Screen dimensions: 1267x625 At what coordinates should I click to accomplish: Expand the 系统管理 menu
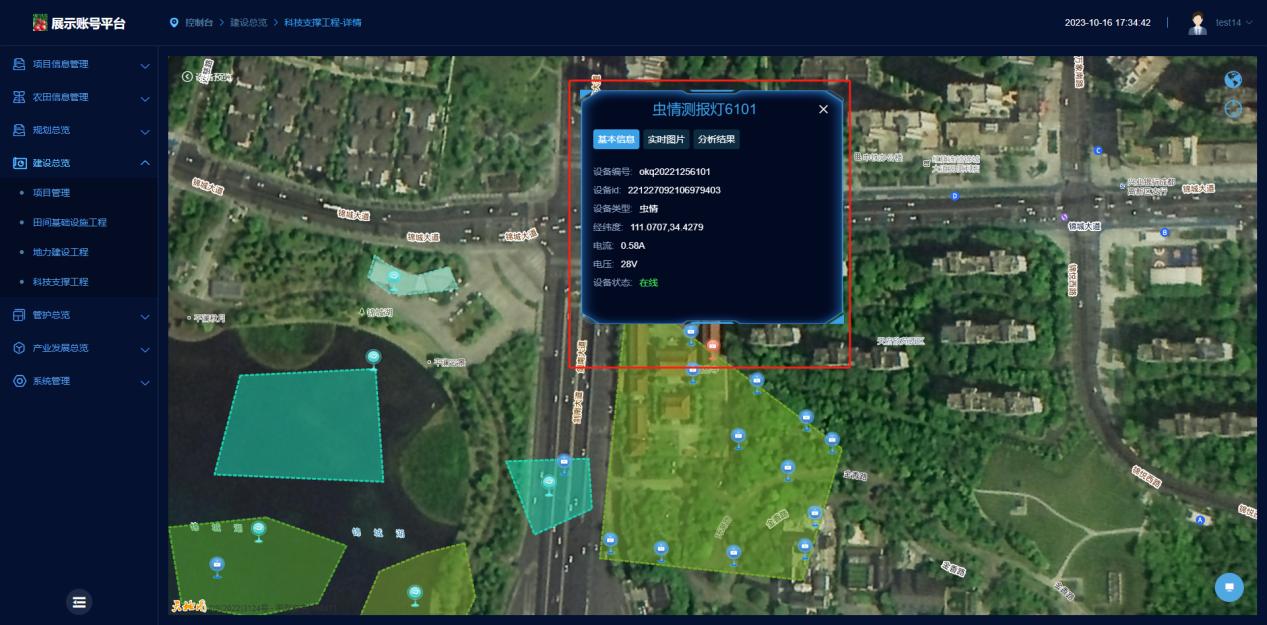point(78,381)
